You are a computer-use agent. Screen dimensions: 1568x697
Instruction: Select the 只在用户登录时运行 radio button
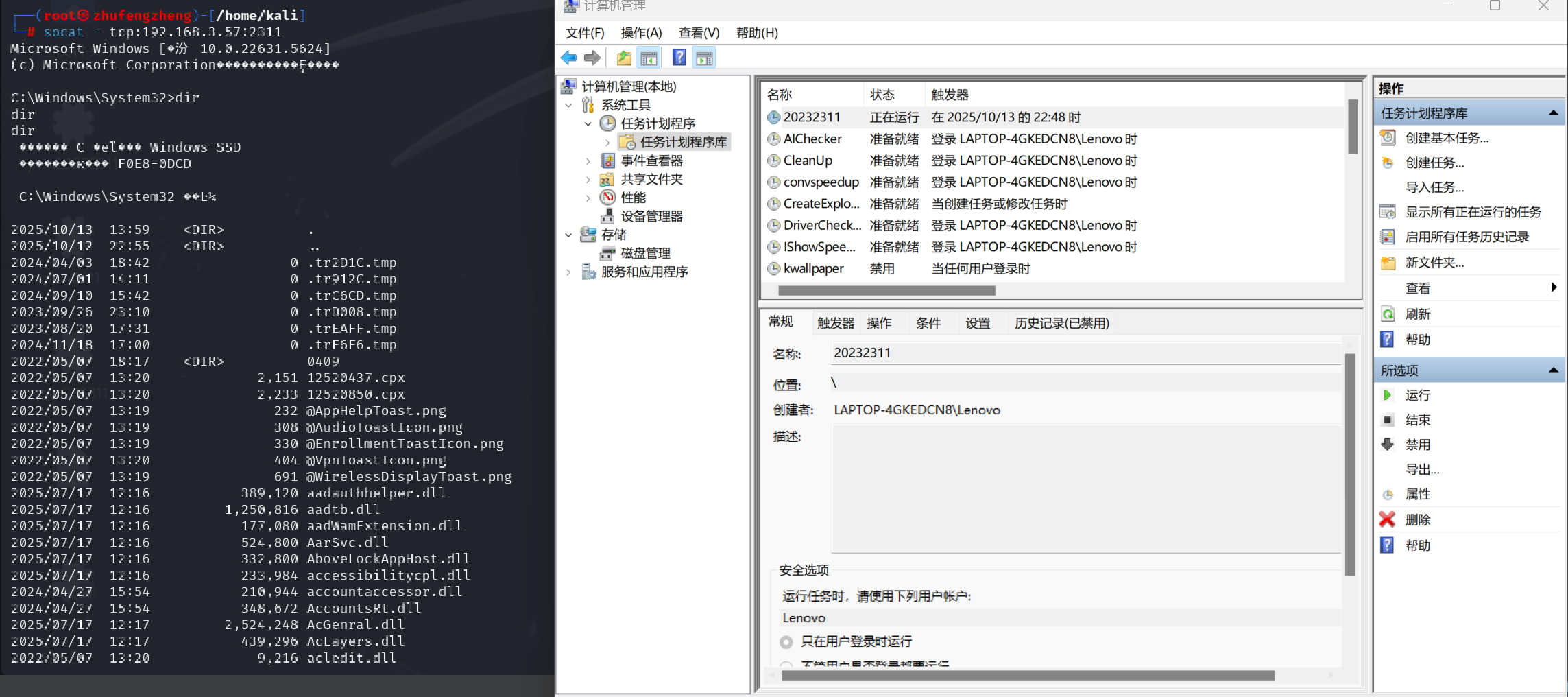coord(786,642)
